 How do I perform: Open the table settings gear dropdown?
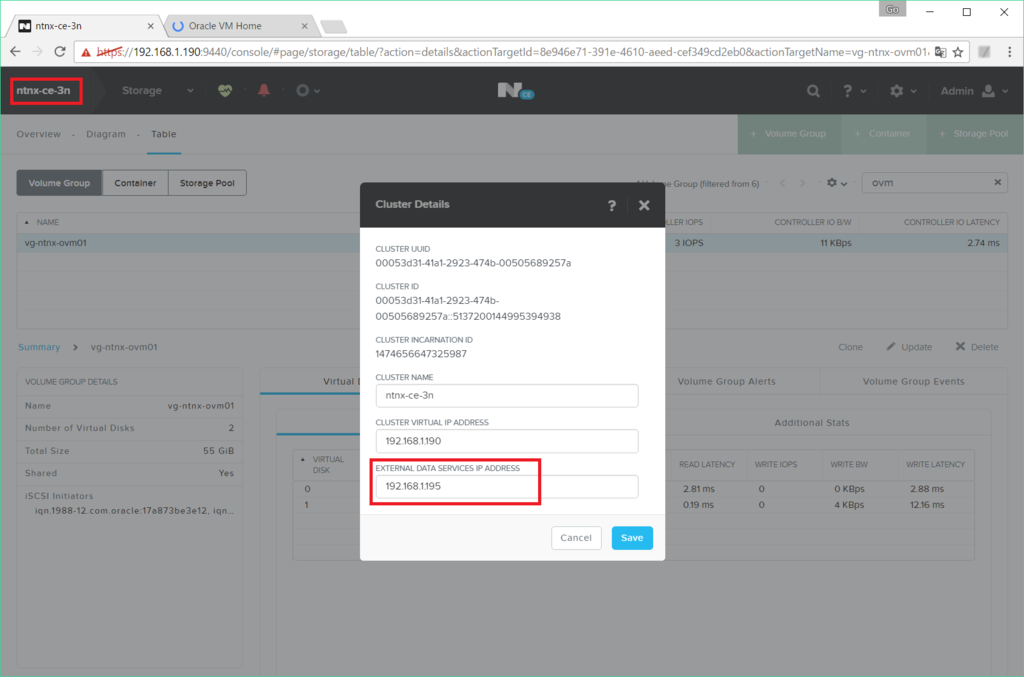(837, 183)
